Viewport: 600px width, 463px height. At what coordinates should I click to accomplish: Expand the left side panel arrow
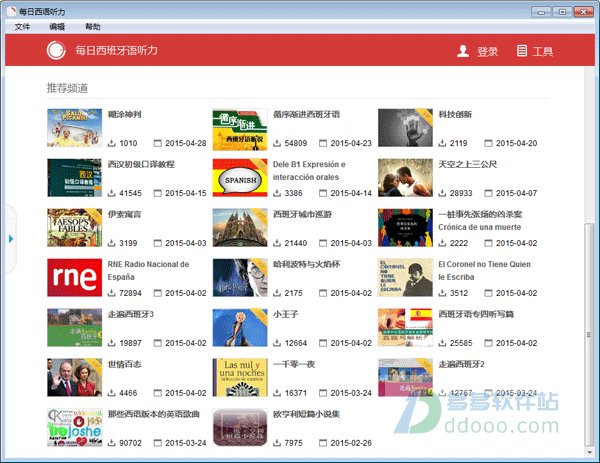coord(11,239)
